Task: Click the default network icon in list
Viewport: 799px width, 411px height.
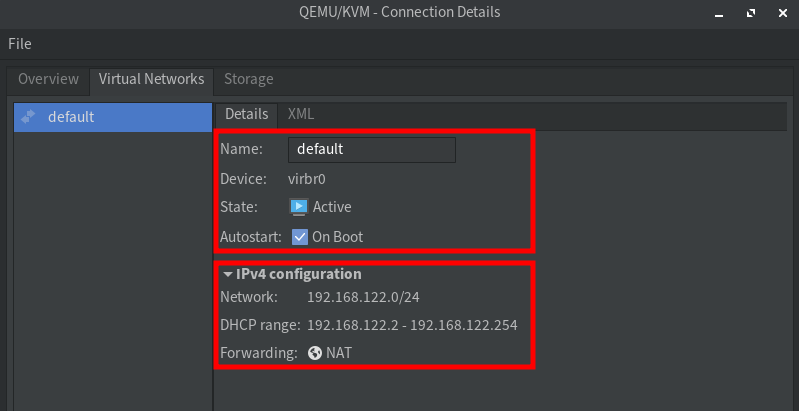Action: [x=28, y=117]
